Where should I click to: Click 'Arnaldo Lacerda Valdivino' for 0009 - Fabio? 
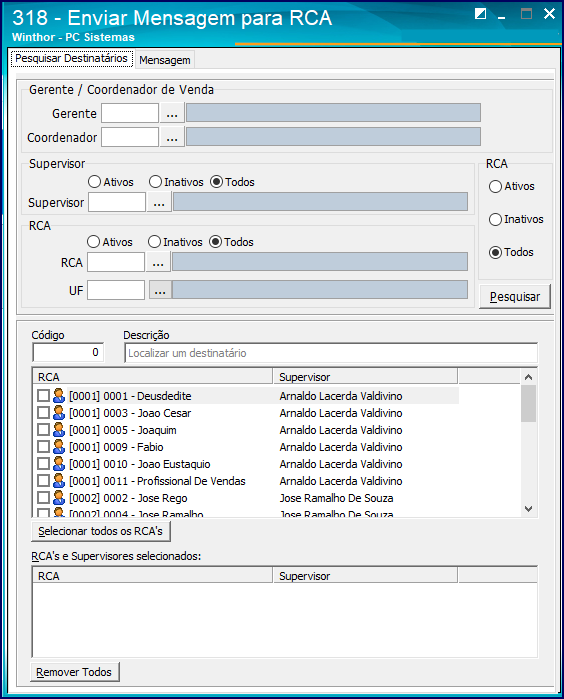pos(341,447)
